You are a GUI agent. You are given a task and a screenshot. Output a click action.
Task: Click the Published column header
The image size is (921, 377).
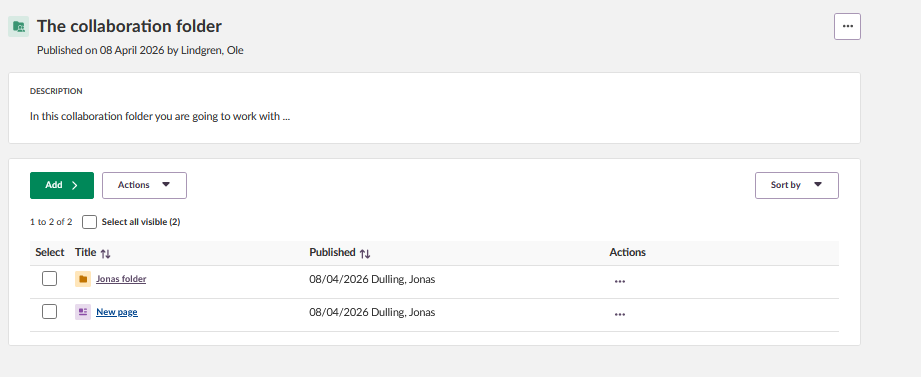pyautogui.click(x=332, y=253)
